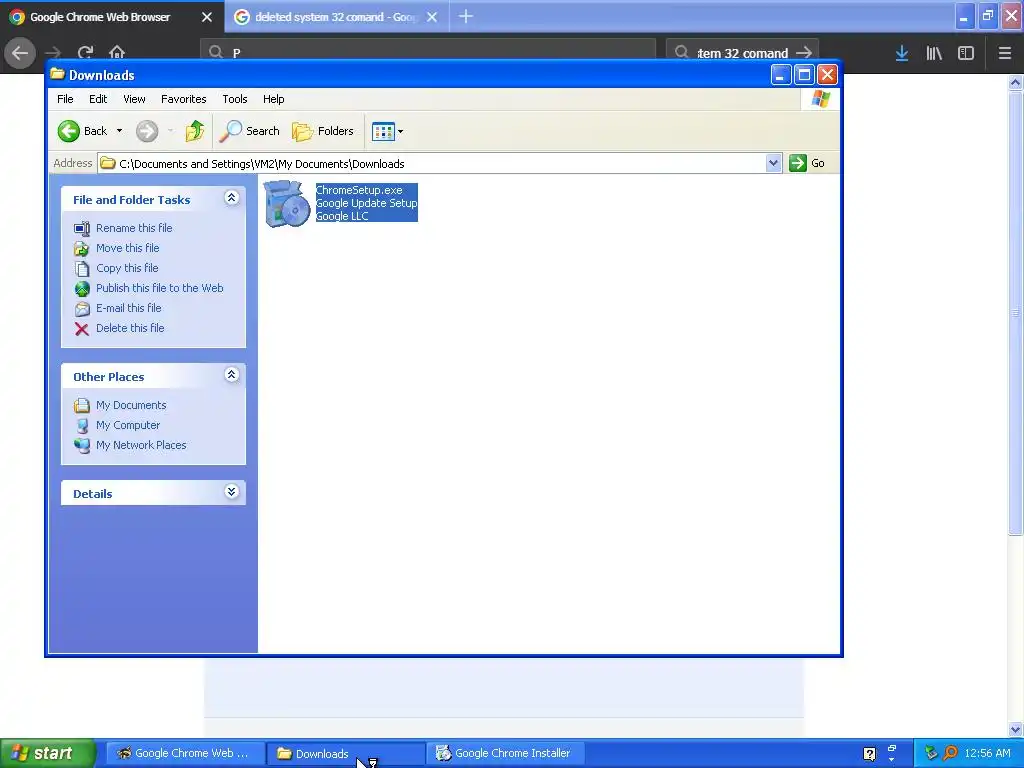Open the Edit menu
The height and width of the screenshot is (768, 1024).
[98, 99]
